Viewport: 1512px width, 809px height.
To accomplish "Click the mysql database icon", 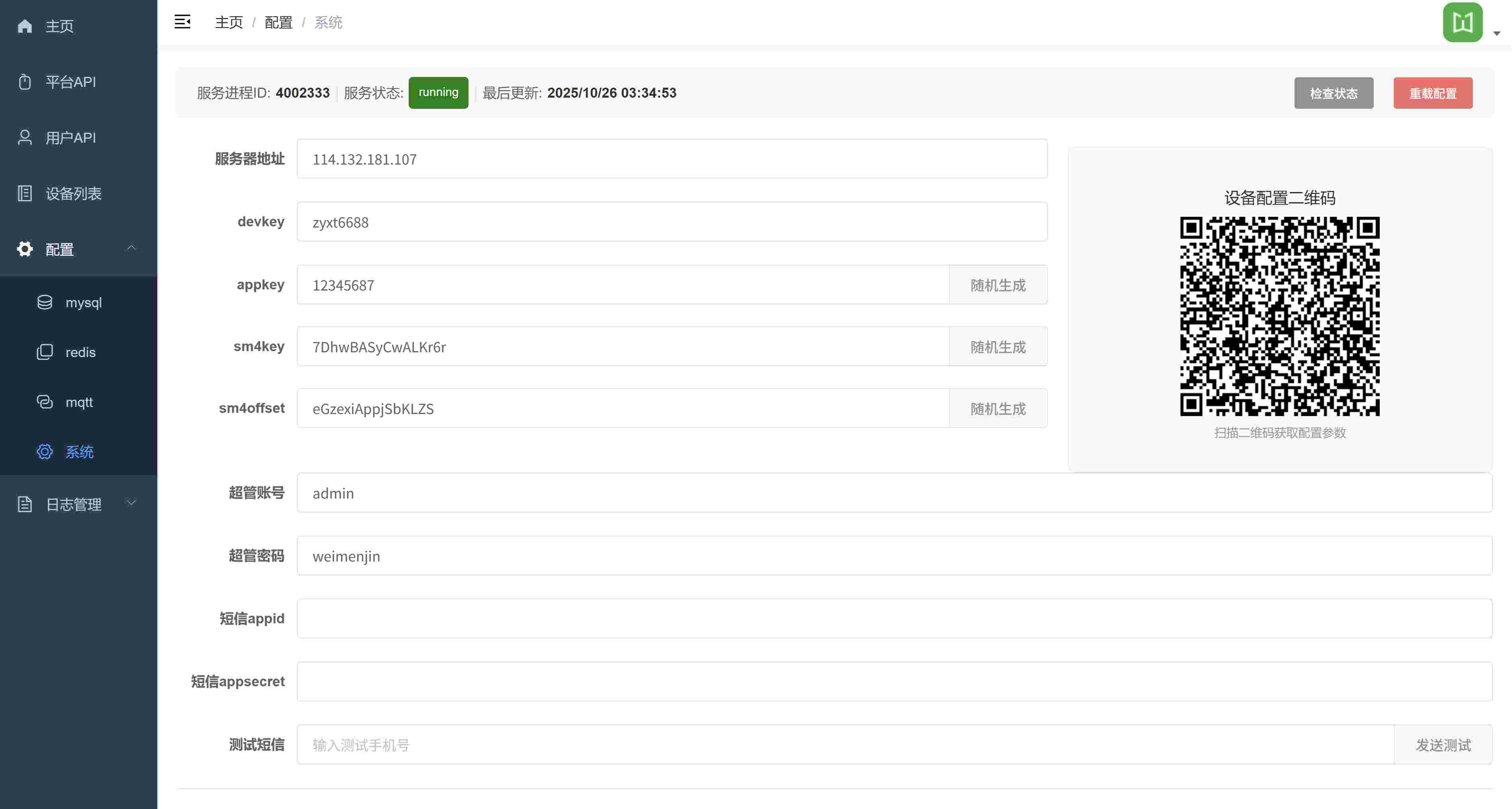I will (45, 302).
